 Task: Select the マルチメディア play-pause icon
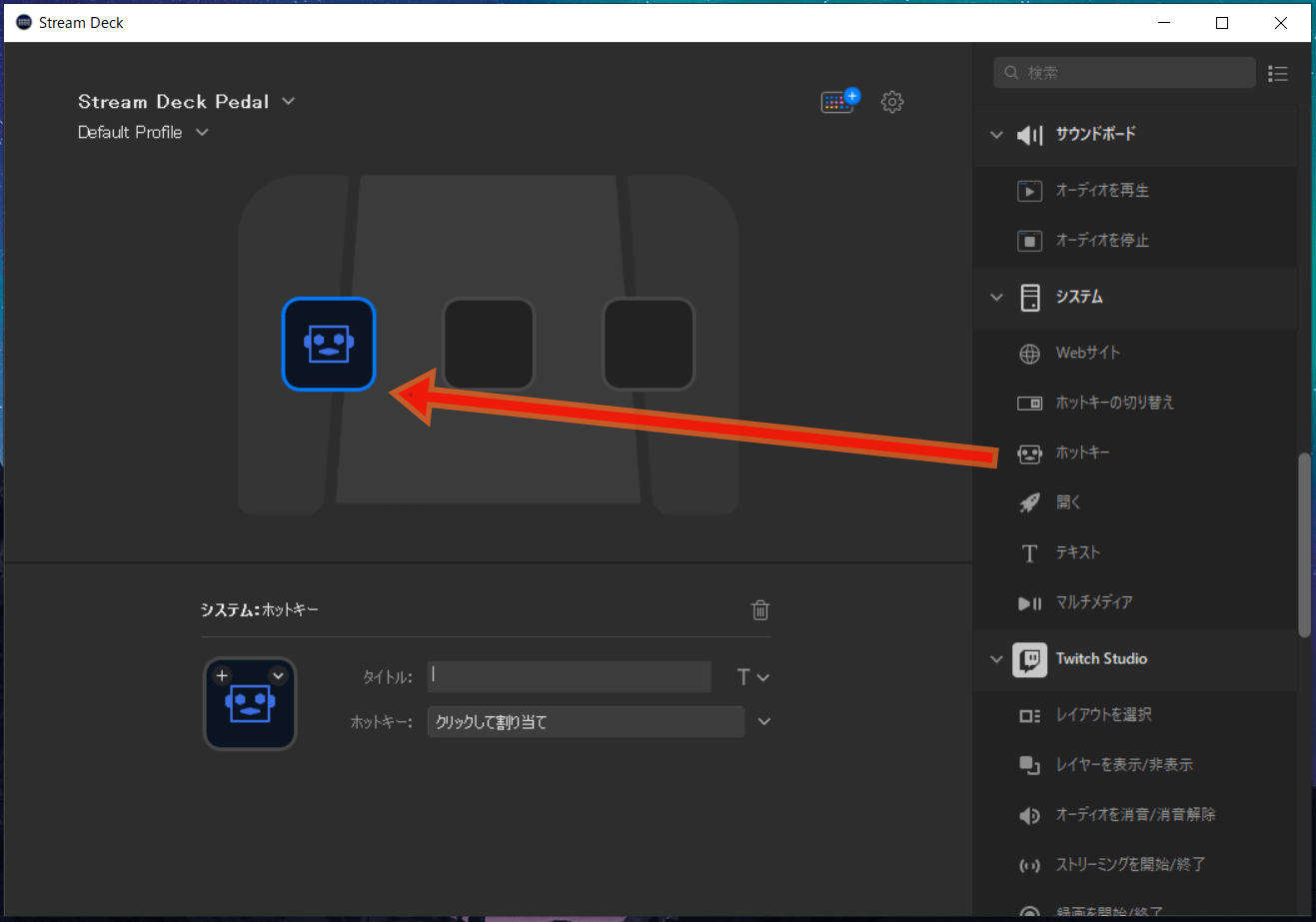(1029, 602)
